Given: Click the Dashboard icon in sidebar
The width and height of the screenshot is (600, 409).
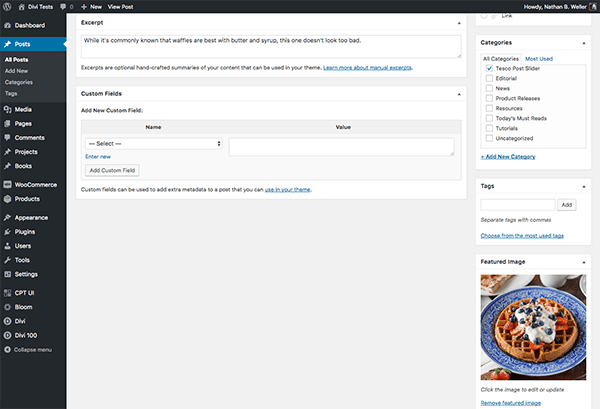Looking at the screenshot, I should point(8,24).
